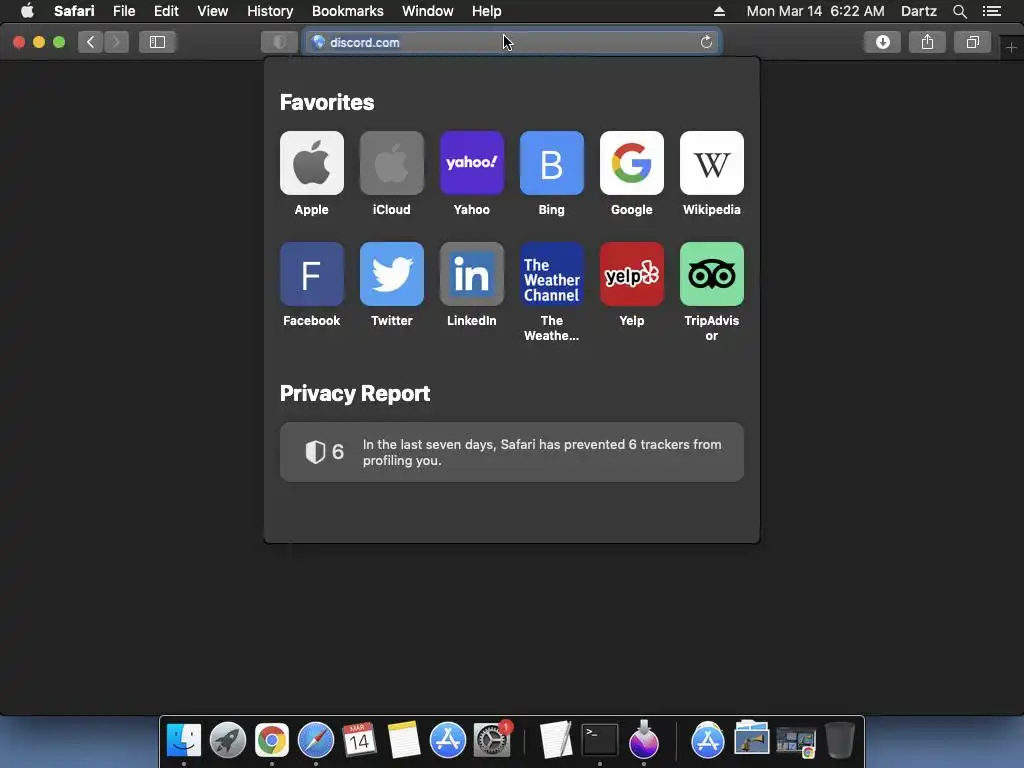Open Terminal from the Dock
This screenshot has height=768, width=1024.
coord(600,740)
